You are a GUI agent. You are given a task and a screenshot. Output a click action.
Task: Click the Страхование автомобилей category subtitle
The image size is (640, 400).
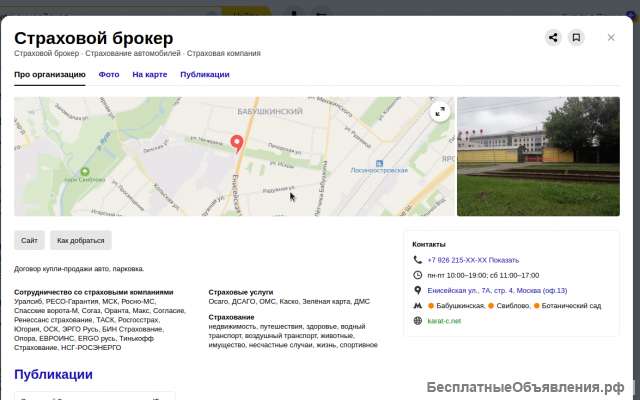133,53
